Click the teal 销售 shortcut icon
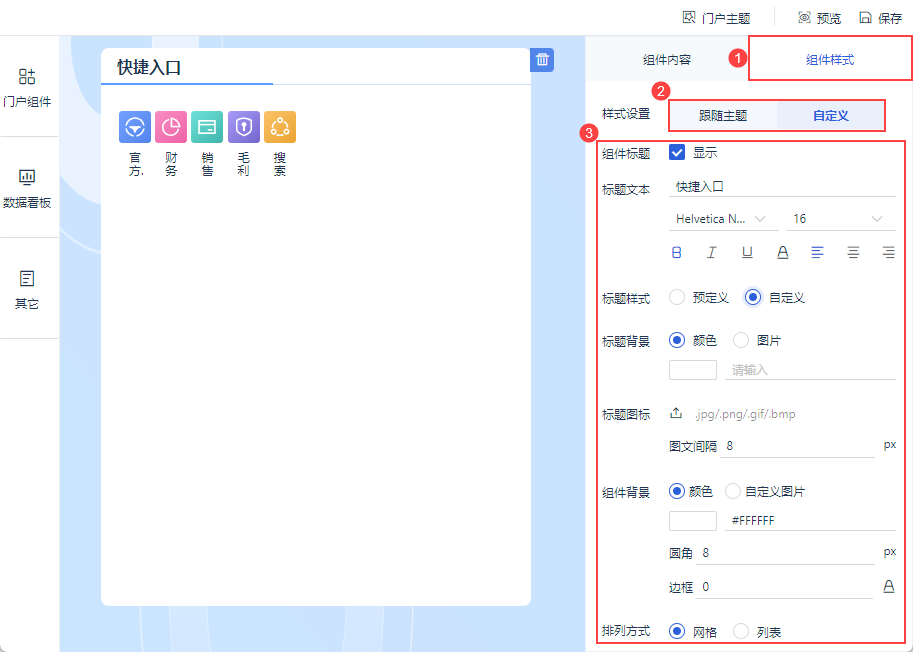The image size is (913, 652). point(207,127)
